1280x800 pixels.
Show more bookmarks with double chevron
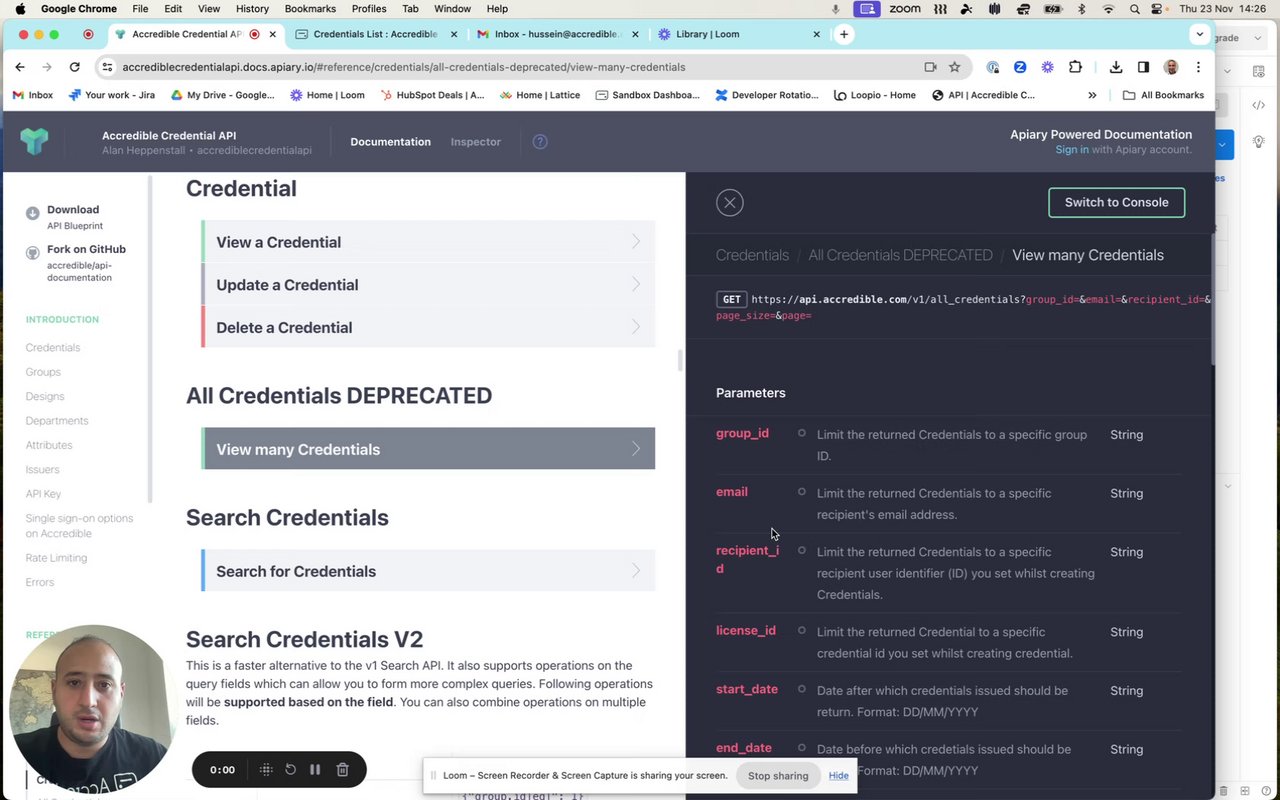coord(1092,95)
